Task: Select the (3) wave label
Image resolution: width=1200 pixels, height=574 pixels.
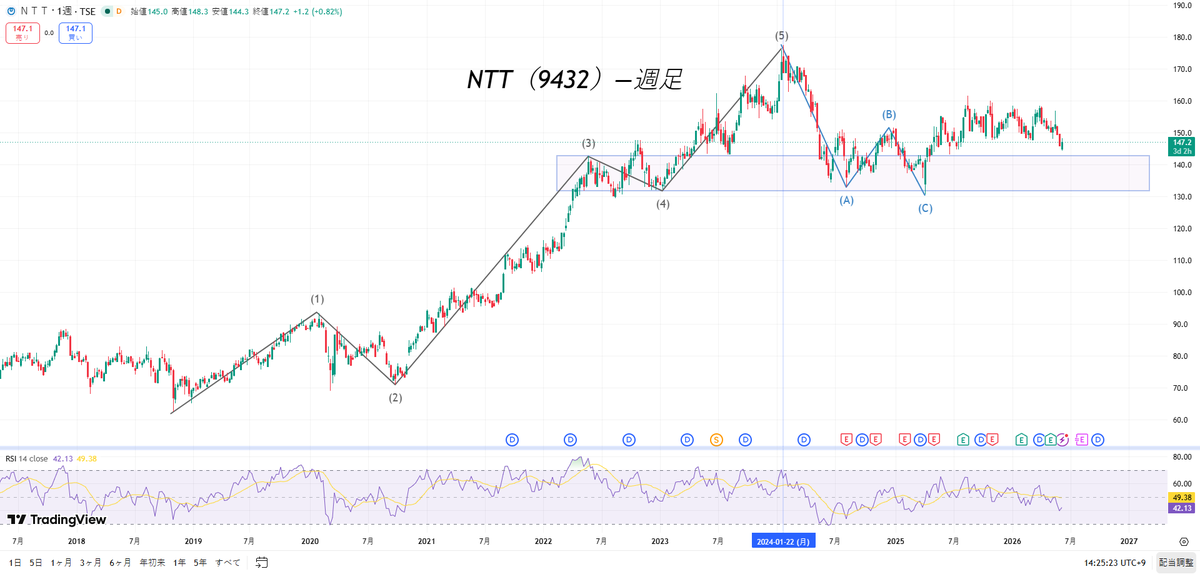Action: click(x=589, y=144)
